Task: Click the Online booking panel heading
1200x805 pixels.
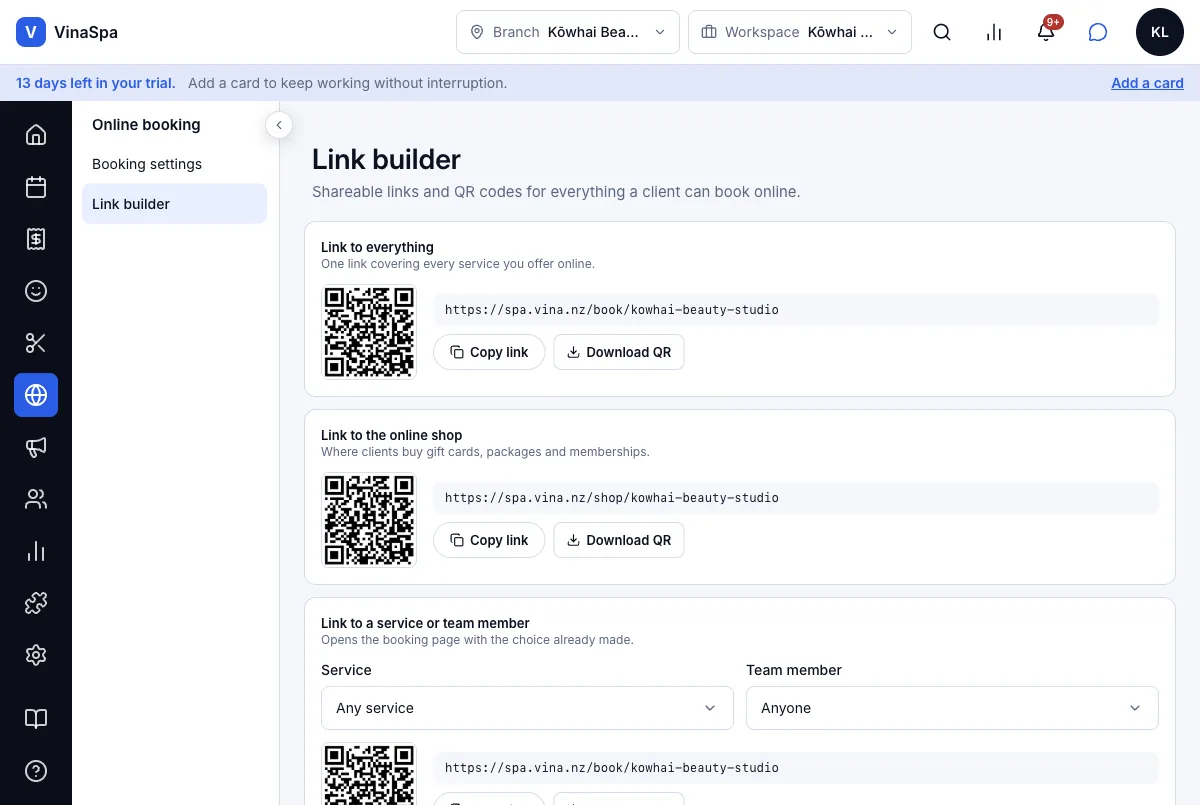Action: 146,125
